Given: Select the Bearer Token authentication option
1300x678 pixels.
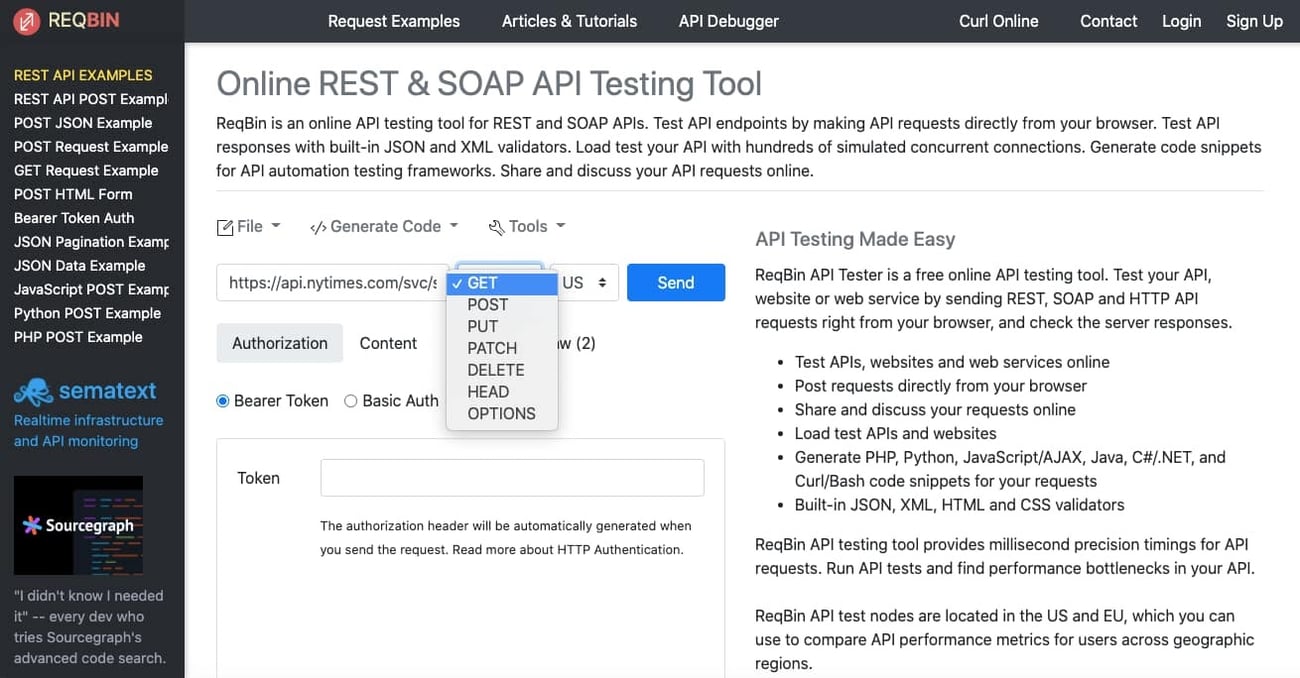Looking at the screenshot, I should [x=222, y=400].
